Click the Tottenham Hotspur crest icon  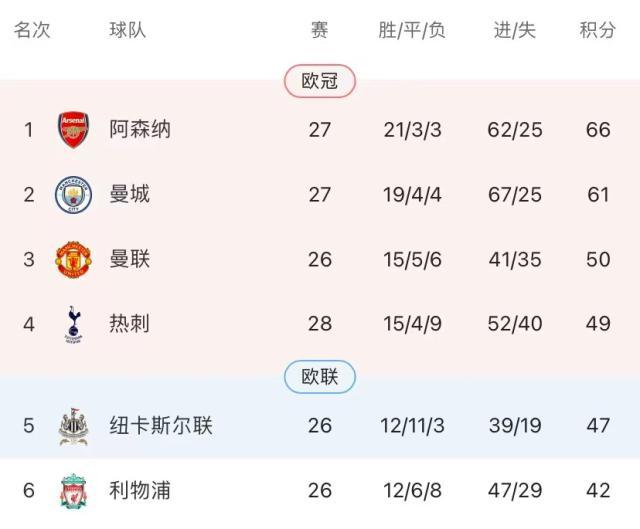(x=73, y=323)
